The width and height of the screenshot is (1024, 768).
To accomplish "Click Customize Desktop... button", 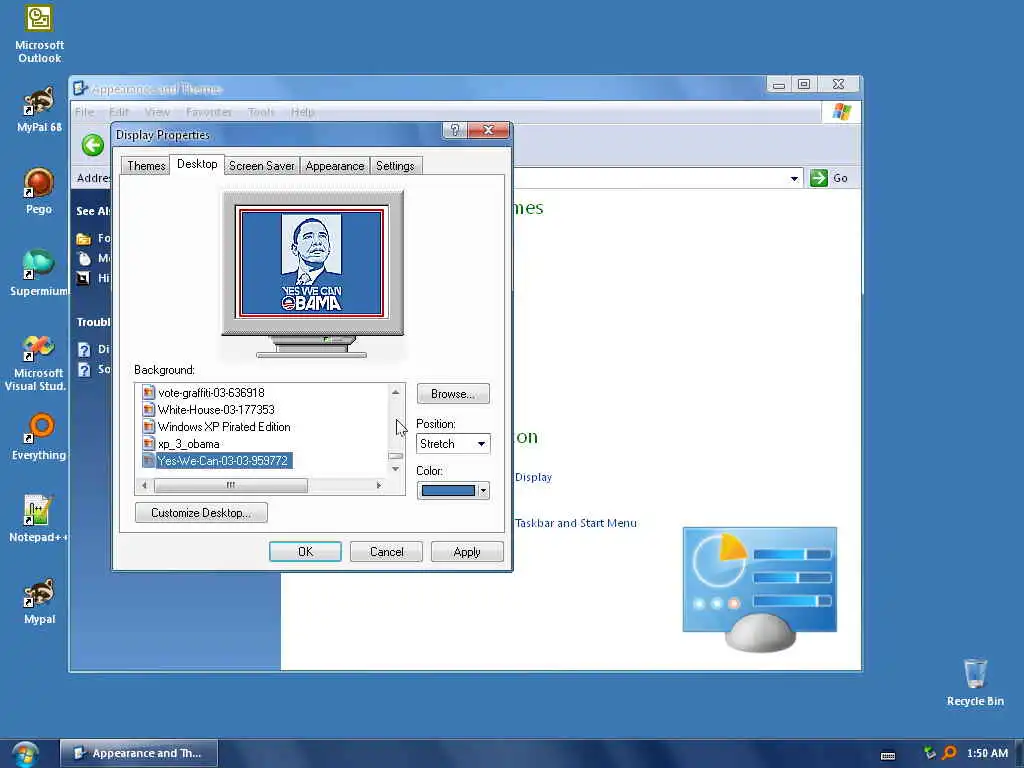I will [x=201, y=513].
